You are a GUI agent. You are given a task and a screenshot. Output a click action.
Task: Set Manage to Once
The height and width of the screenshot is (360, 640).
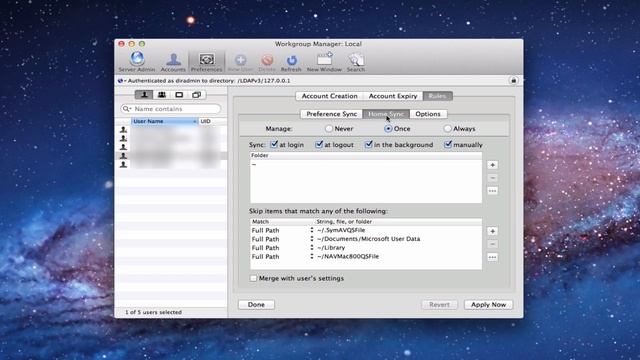click(388, 129)
